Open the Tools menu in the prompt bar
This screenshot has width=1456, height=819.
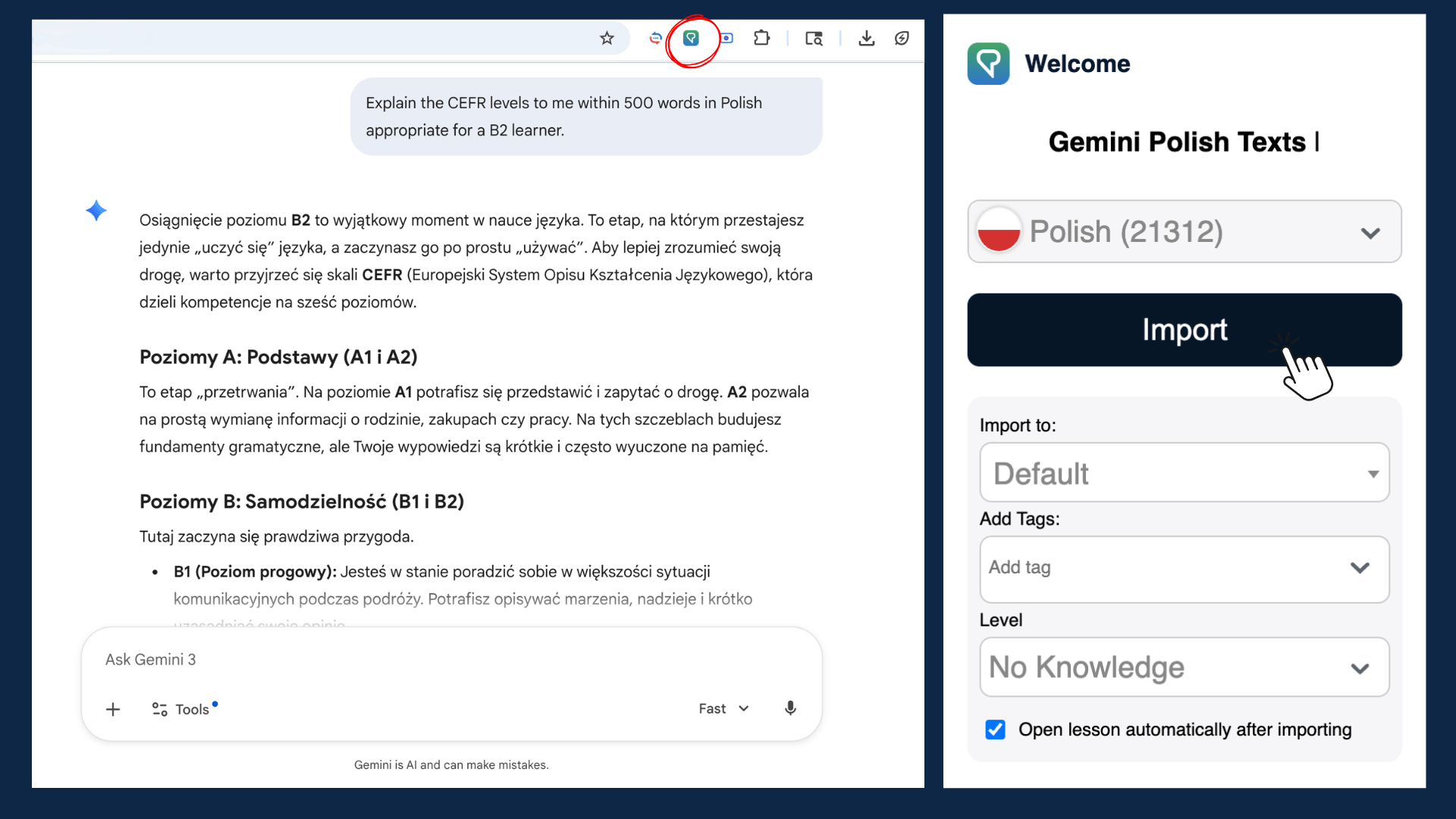pyautogui.click(x=183, y=708)
